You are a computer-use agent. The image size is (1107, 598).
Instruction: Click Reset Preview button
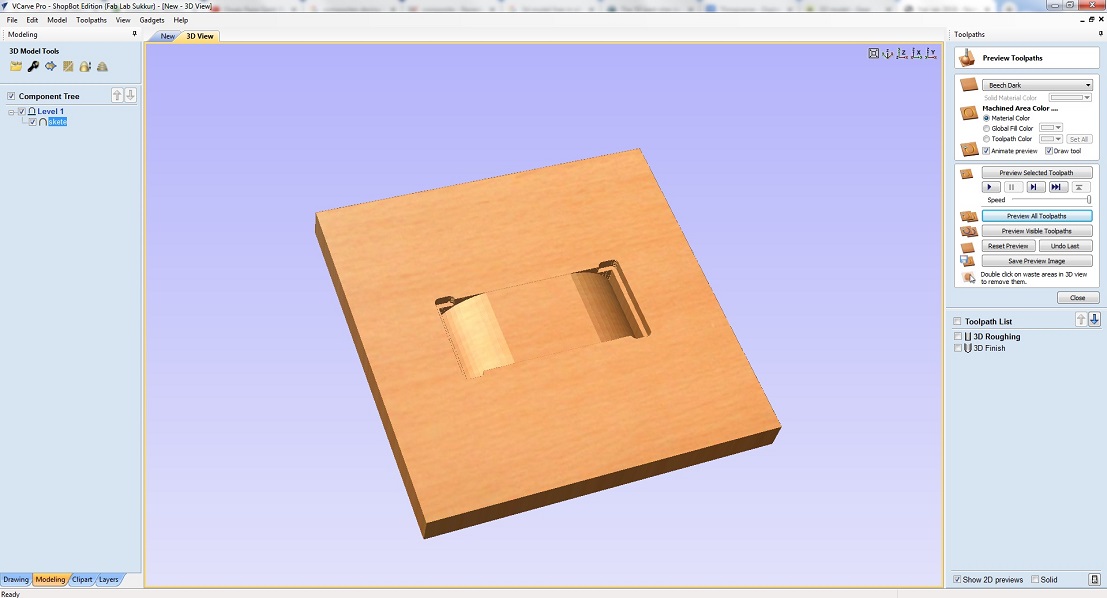tap(1008, 246)
